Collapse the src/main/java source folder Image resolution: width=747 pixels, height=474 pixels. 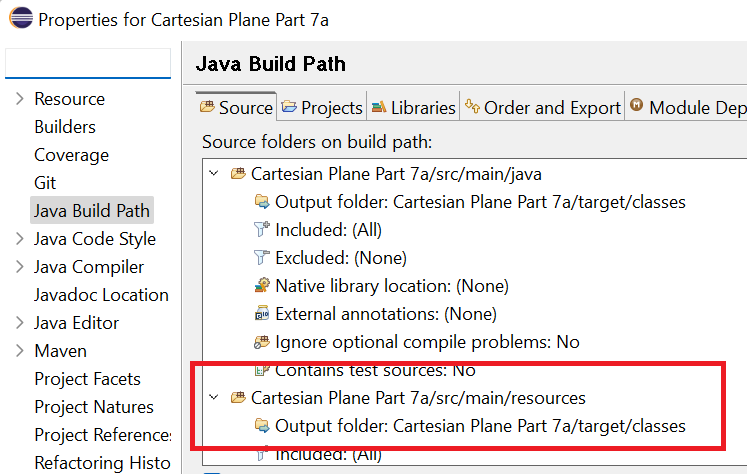[213, 174]
